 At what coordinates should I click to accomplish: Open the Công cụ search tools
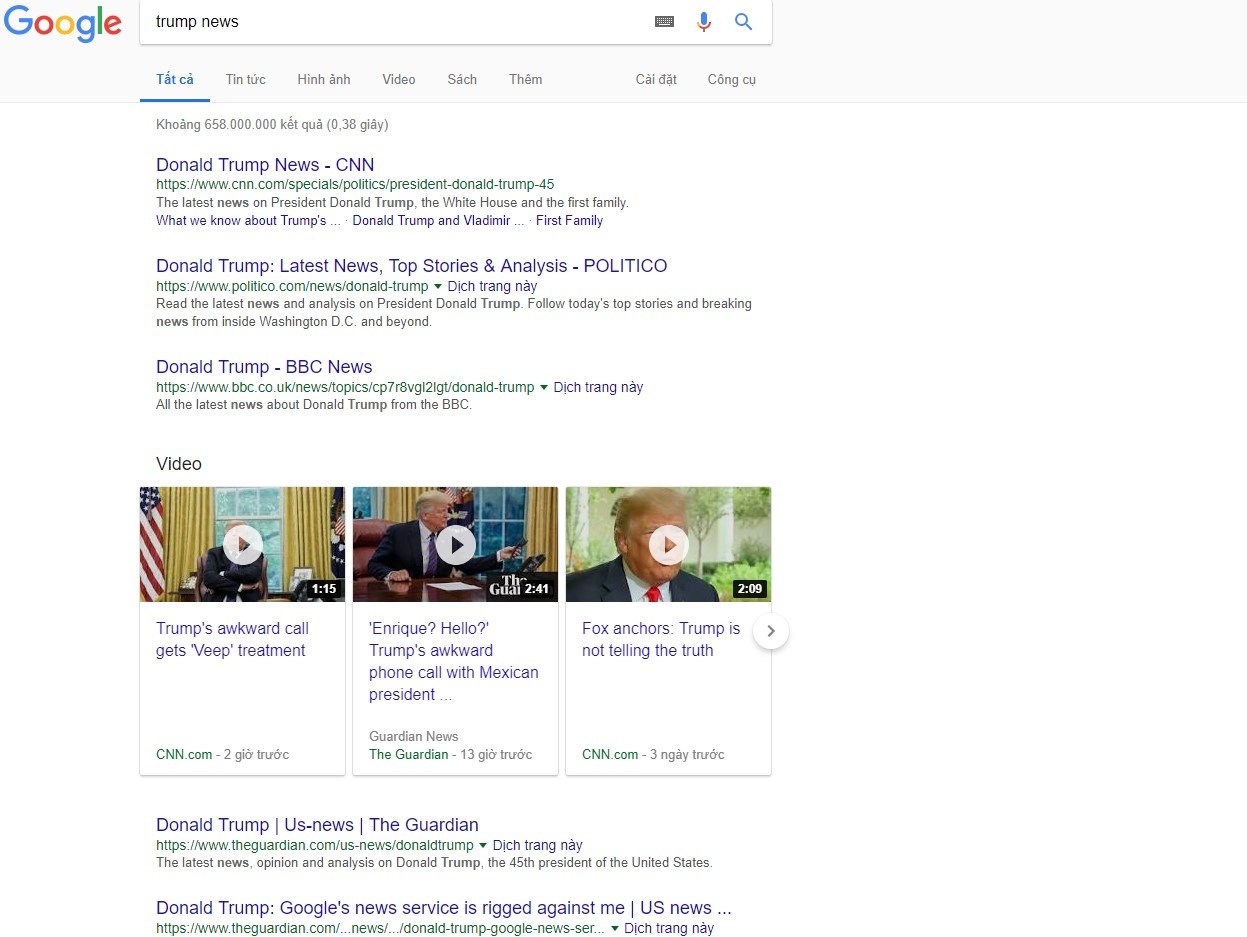coord(731,79)
